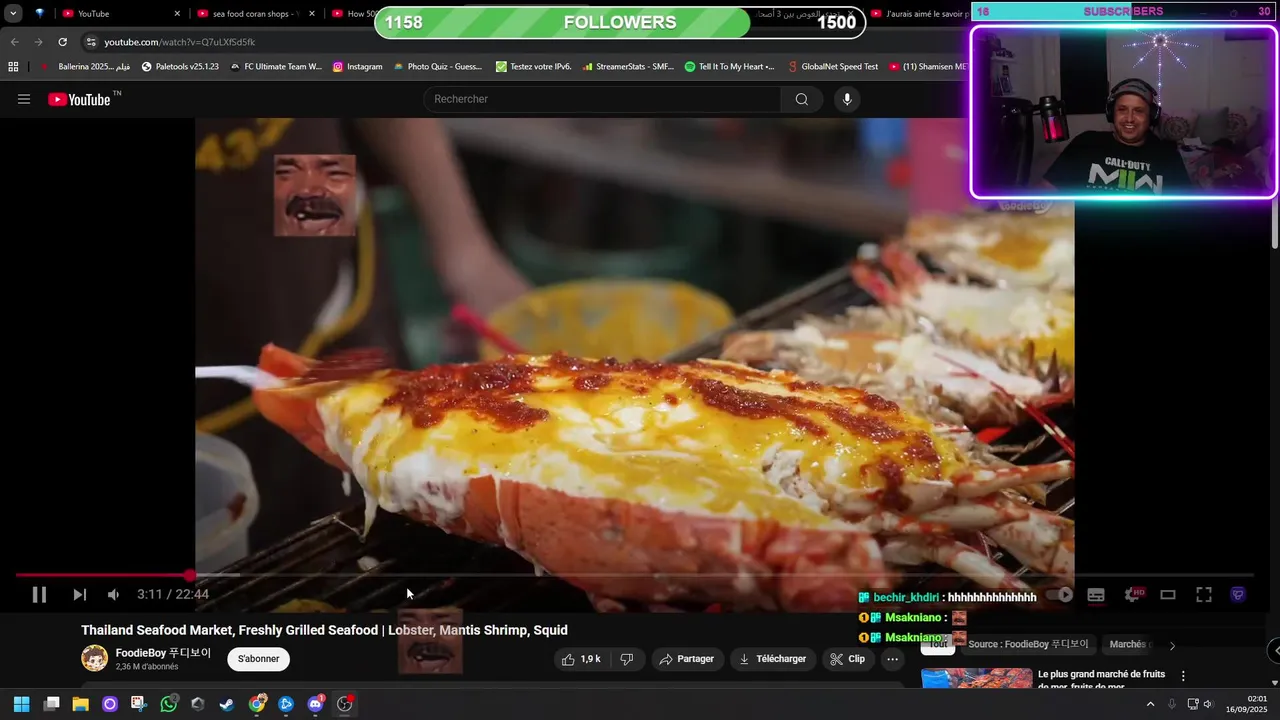Dislike the video

coord(627,659)
